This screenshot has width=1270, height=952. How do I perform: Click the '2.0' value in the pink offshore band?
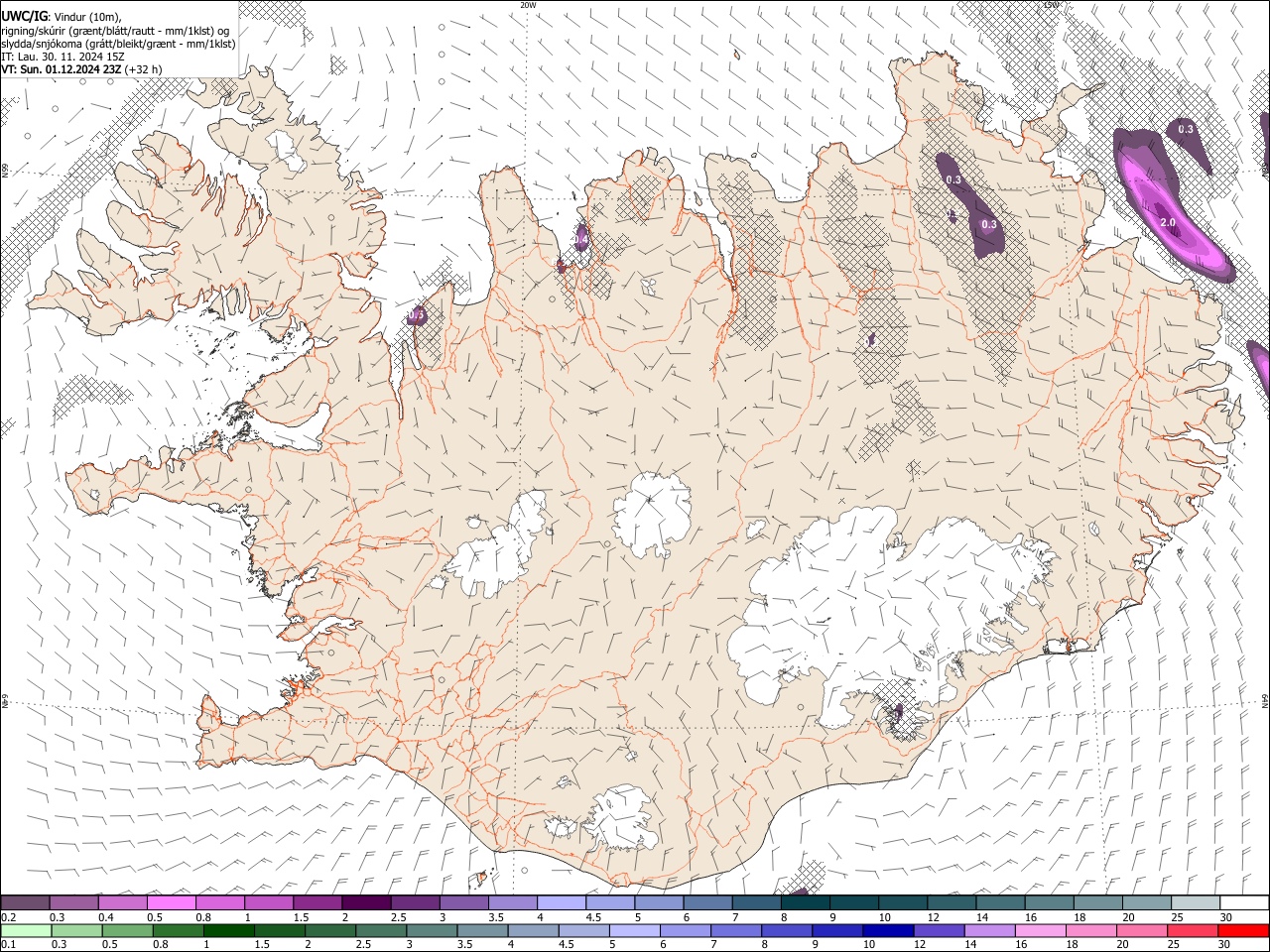(x=1168, y=223)
